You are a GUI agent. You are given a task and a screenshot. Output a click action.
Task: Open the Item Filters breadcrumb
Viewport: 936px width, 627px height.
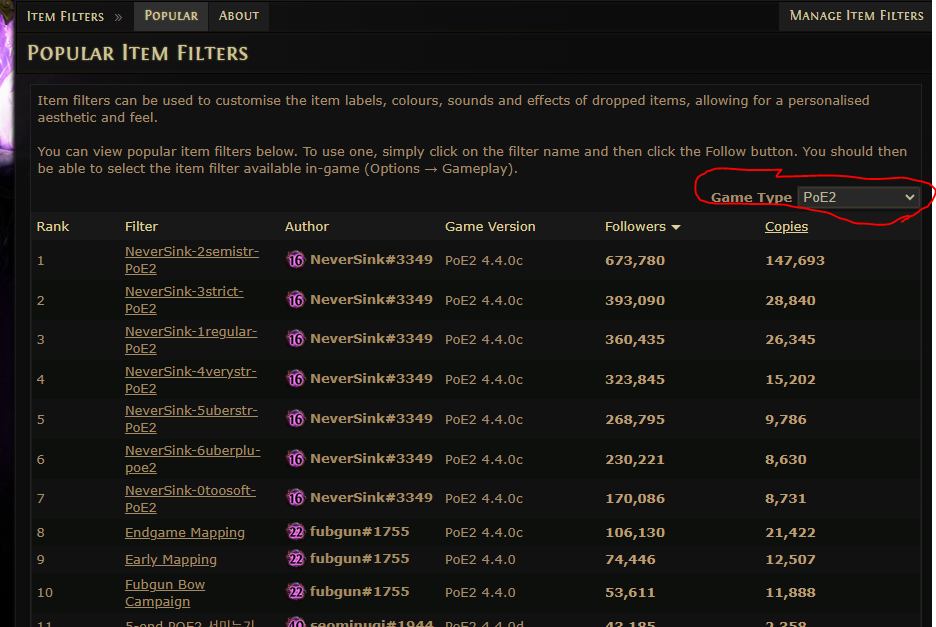(65, 17)
